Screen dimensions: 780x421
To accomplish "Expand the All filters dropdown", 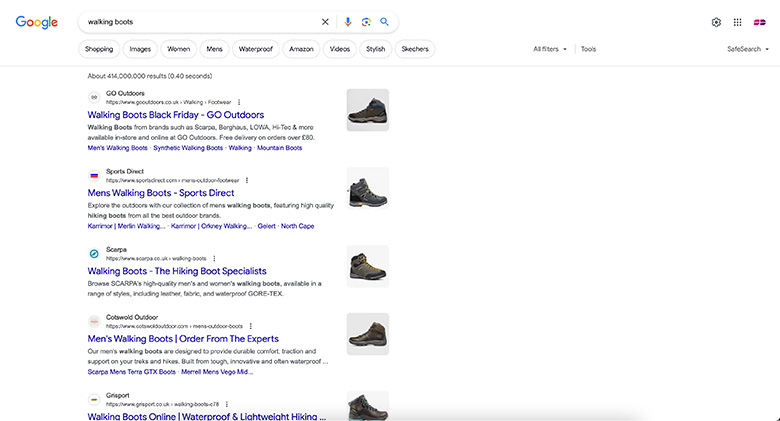I will (550, 49).
